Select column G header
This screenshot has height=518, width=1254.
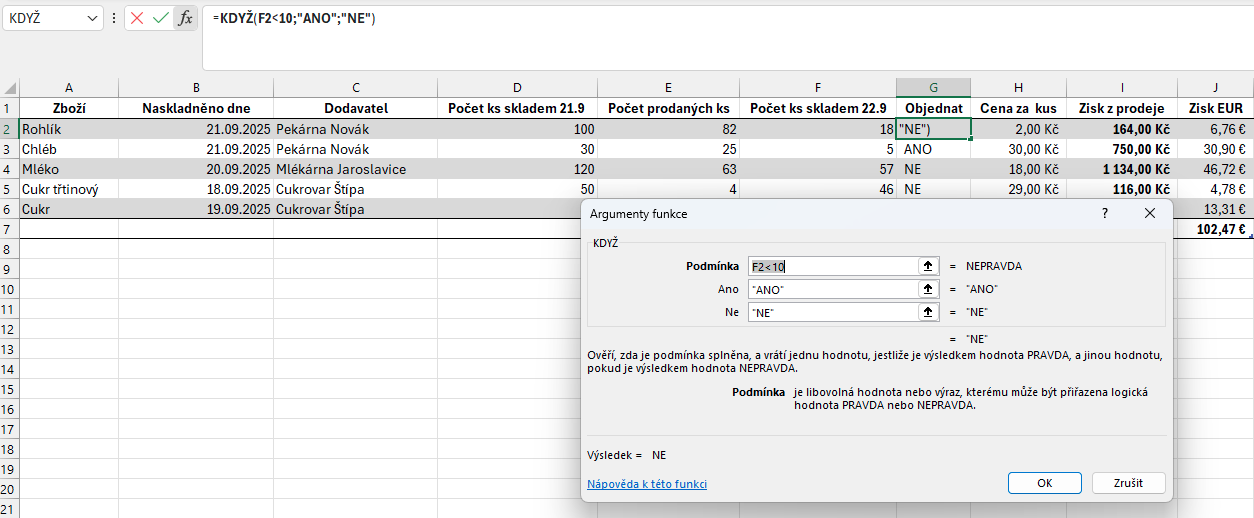point(934,88)
